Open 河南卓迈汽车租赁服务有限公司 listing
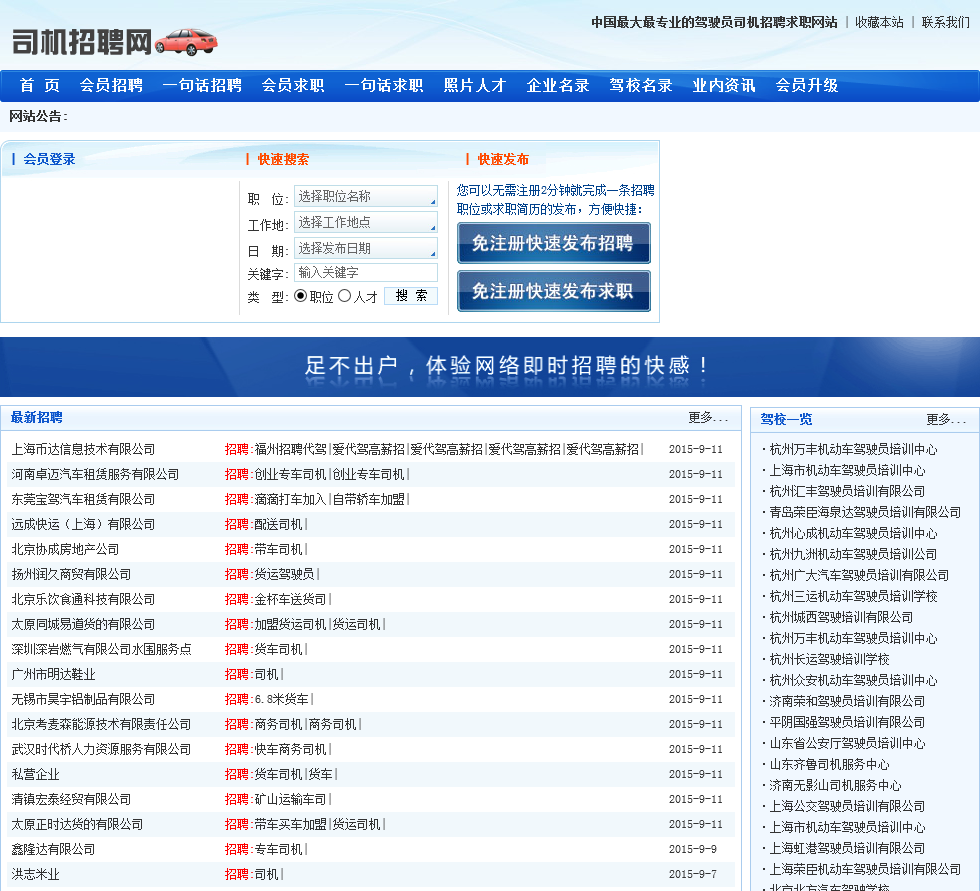This screenshot has width=980, height=891. point(95,474)
